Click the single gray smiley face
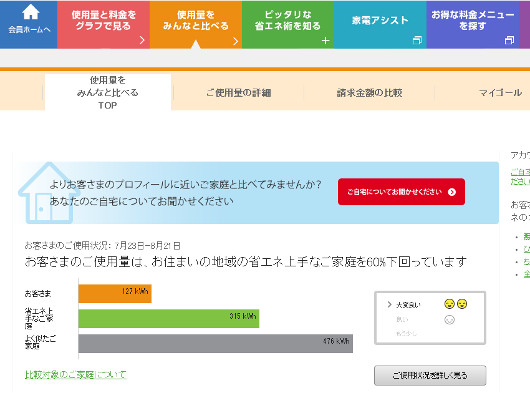The image size is (530, 393). pyautogui.click(x=449, y=319)
